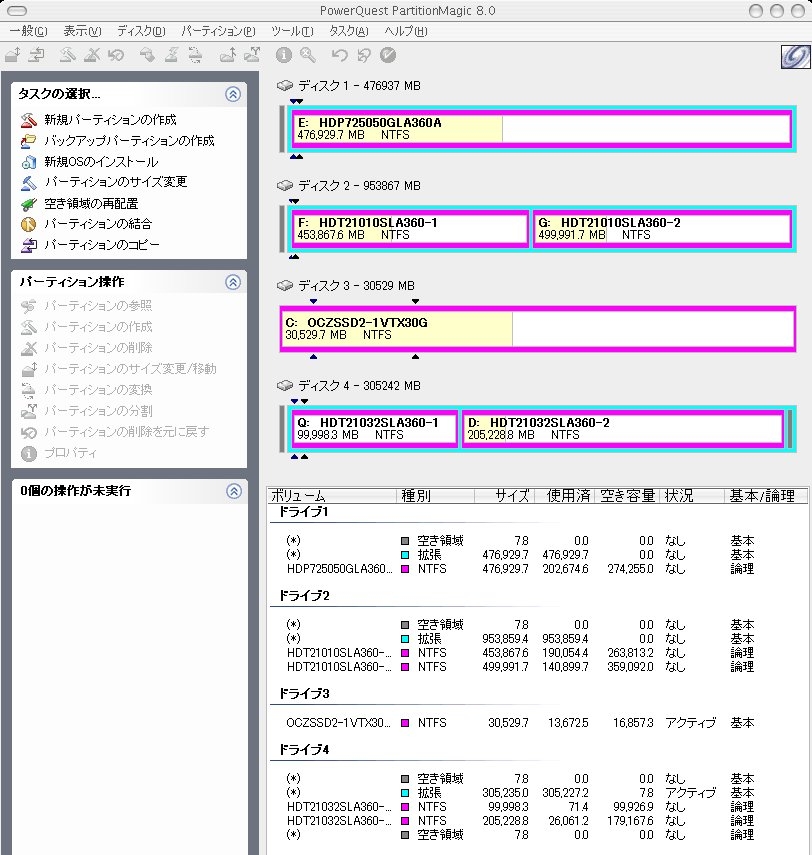Open the パーティション(P) menu
The width and height of the screenshot is (812, 855).
(x=218, y=31)
